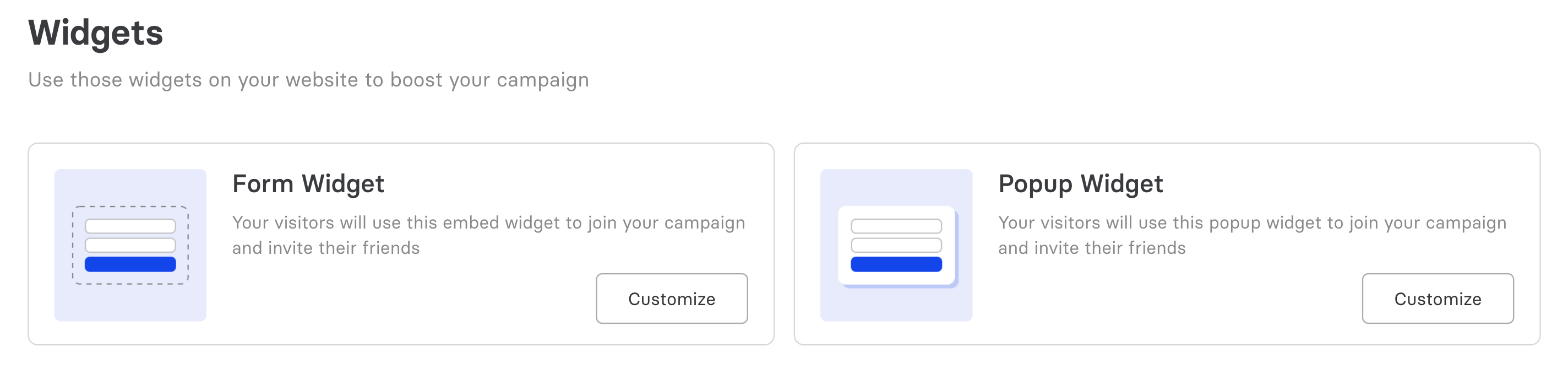The height and width of the screenshot is (380, 1568).
Task: Select the blue button inside the Form Widget preview
Action: click(x=129, y=265)
